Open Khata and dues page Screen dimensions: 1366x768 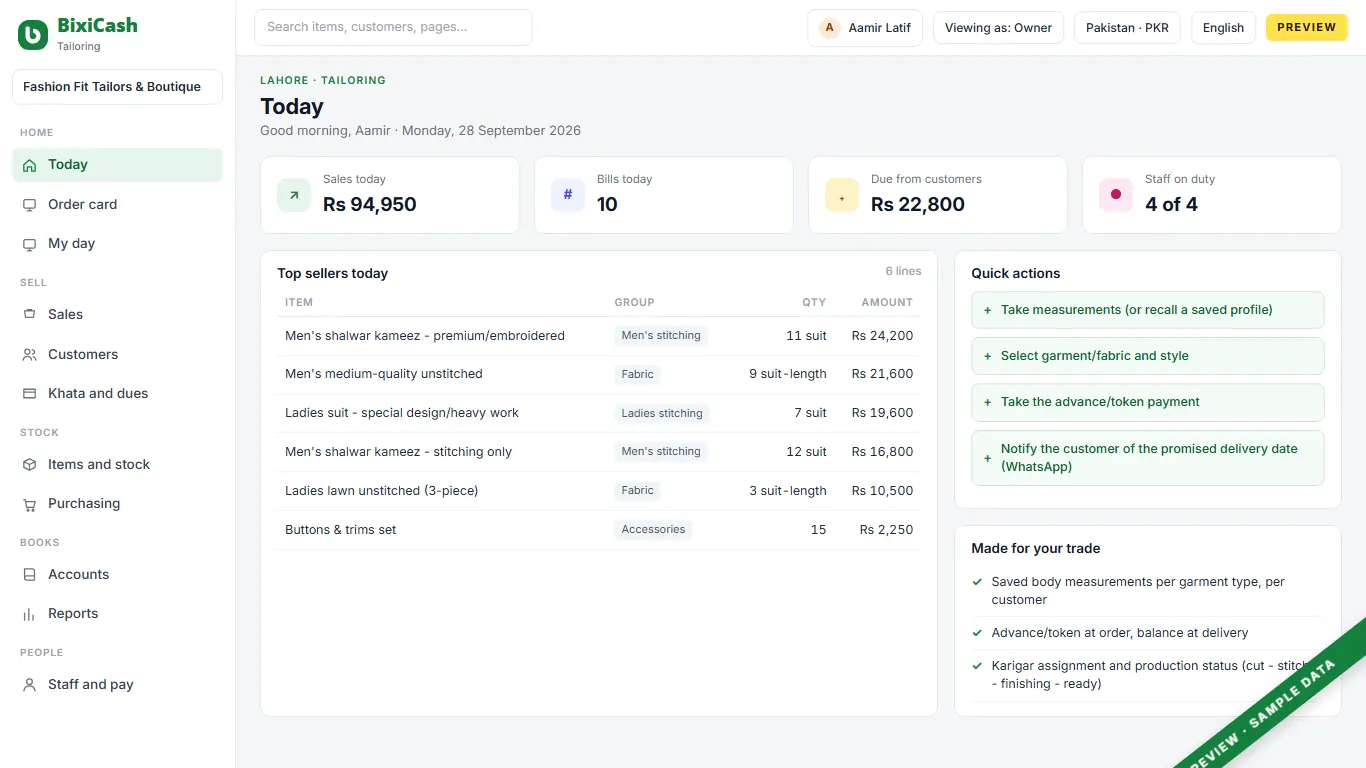[x=117, y=394]
